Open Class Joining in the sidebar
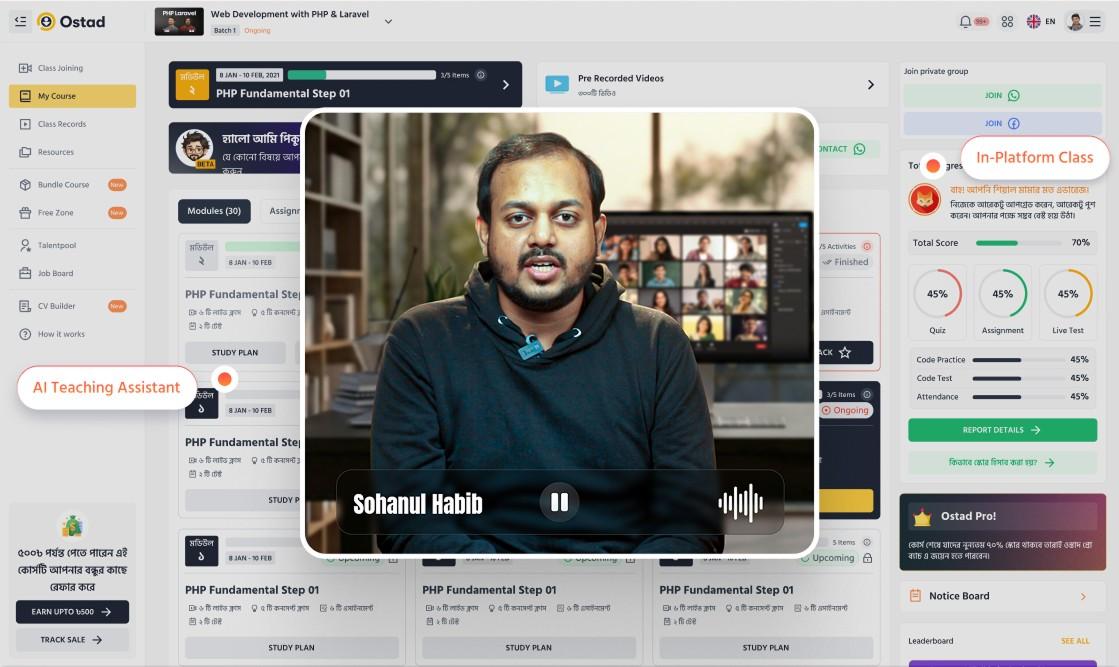 click(60, 68)
